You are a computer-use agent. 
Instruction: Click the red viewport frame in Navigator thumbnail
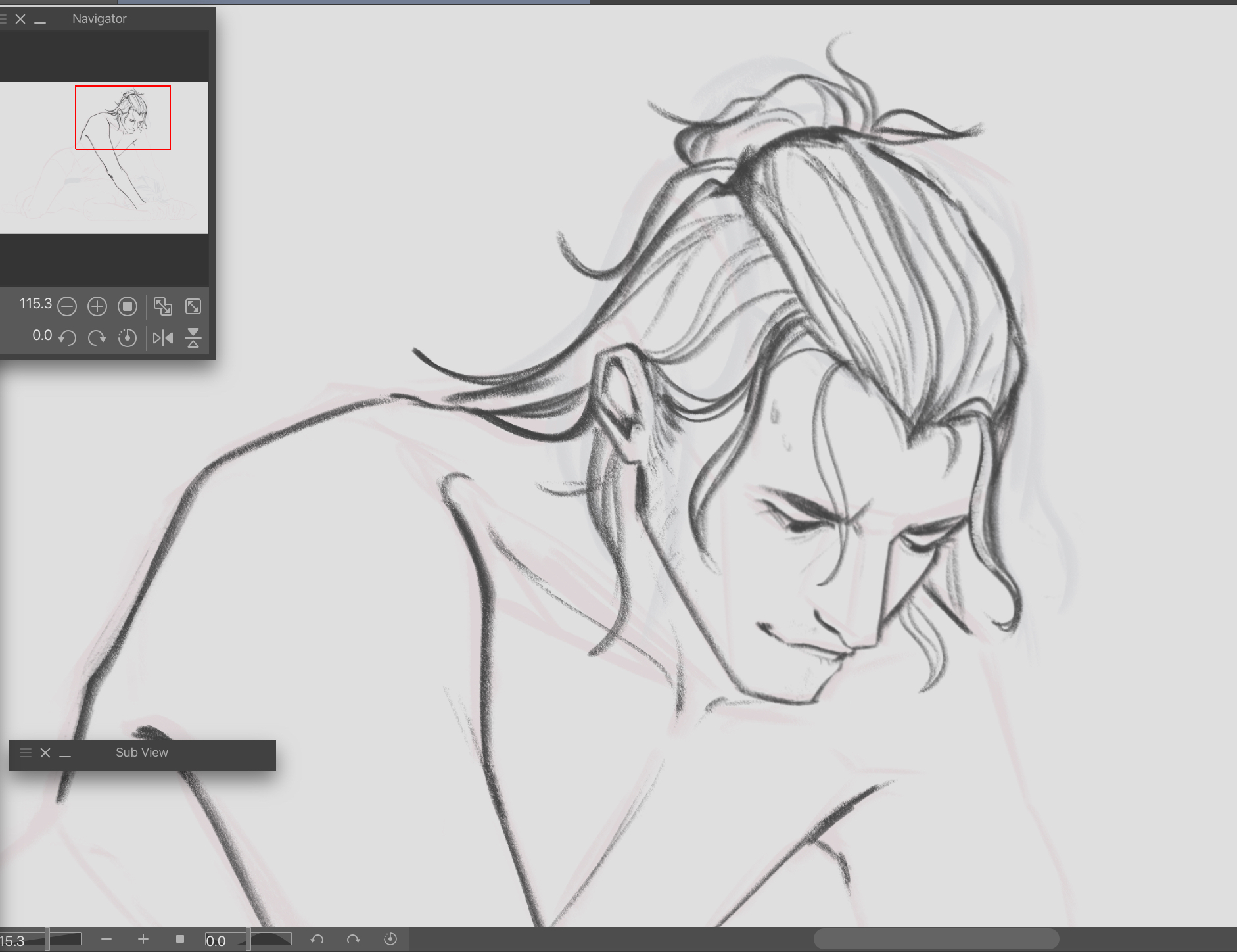(x=123, y=117)
